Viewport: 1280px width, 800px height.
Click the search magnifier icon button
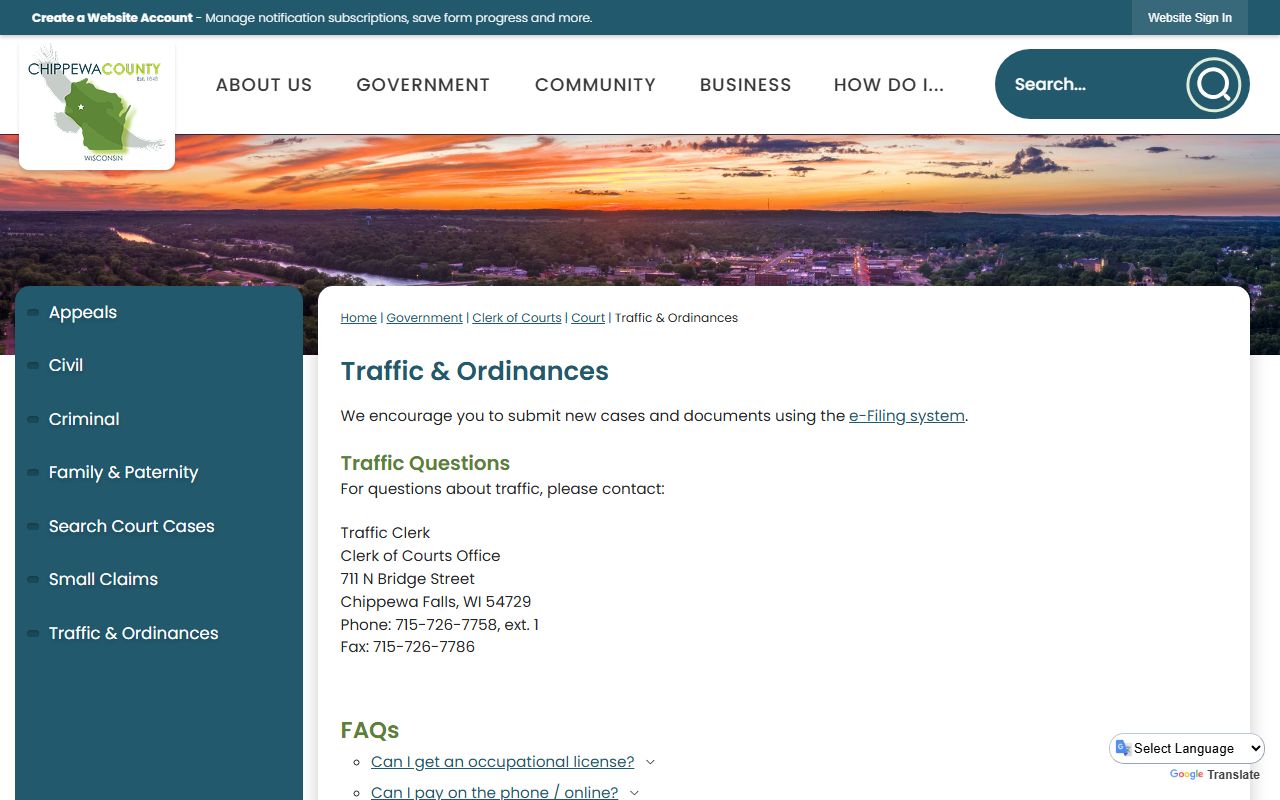pyautogui.click(x=1213, y=84)
